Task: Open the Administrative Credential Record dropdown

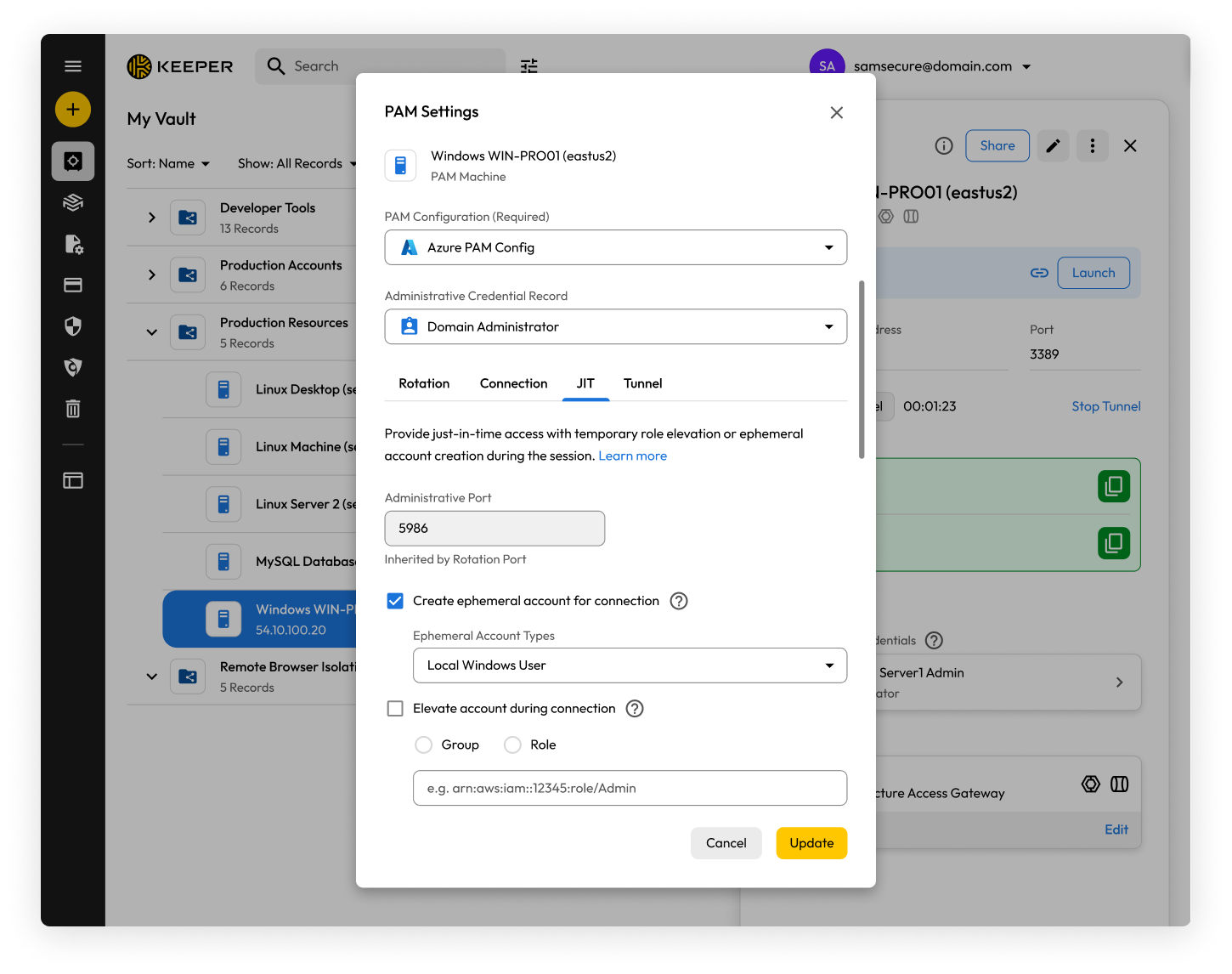Action: point(615,327)
